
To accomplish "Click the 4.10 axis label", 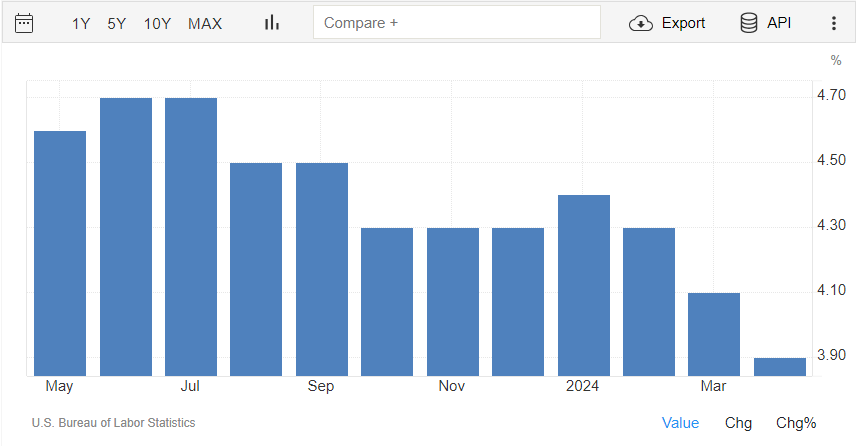I will click(x=831, y=290).
